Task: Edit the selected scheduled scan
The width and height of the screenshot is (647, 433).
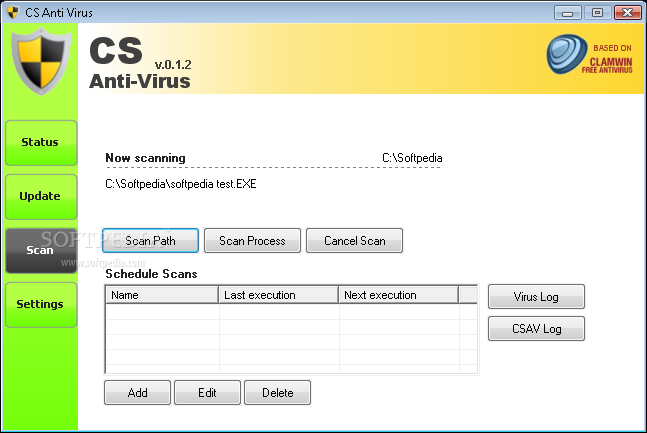Action: pos(207,393)
